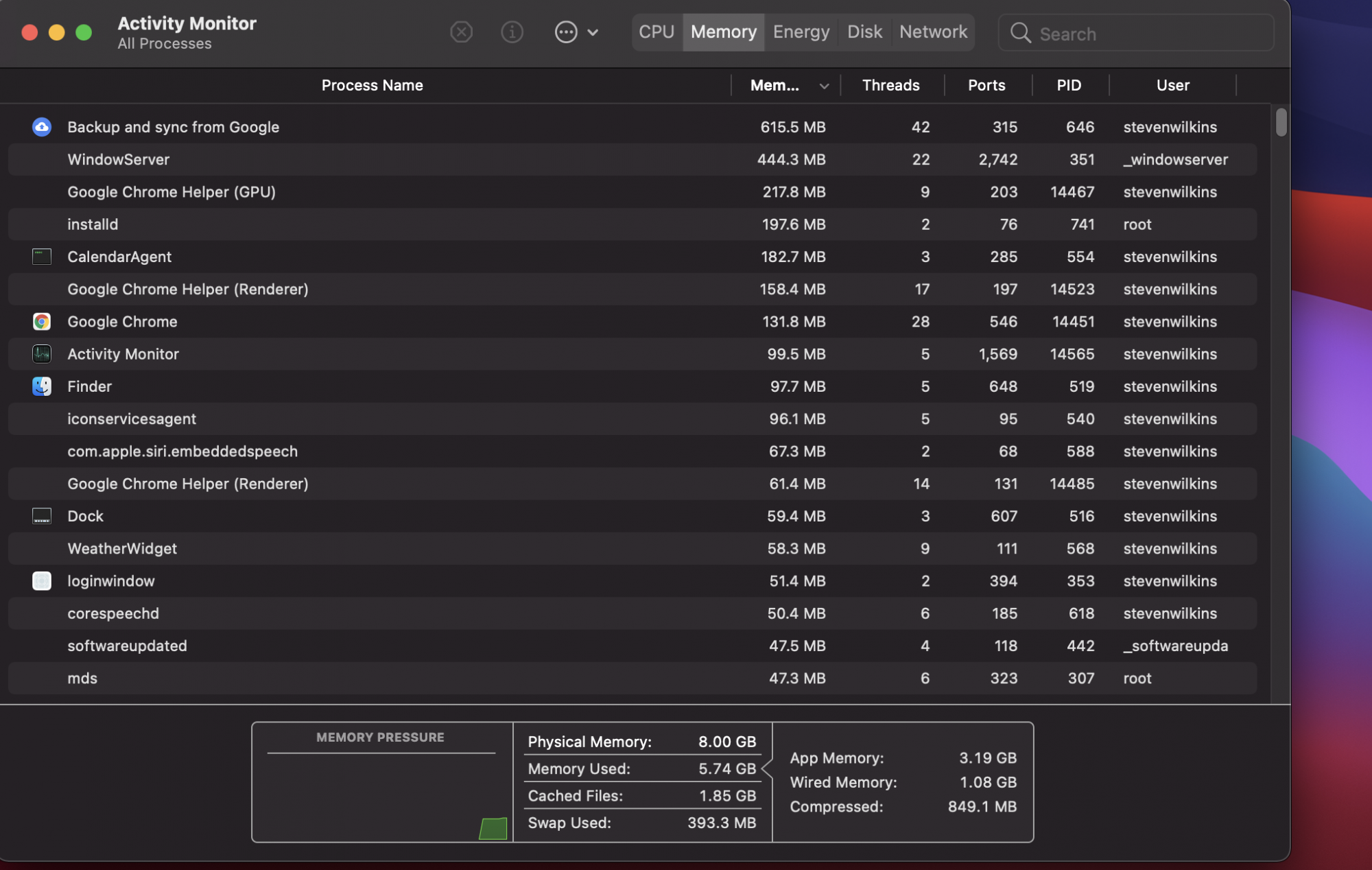Select the loginwindow process icon

click(x=42, y=581)
